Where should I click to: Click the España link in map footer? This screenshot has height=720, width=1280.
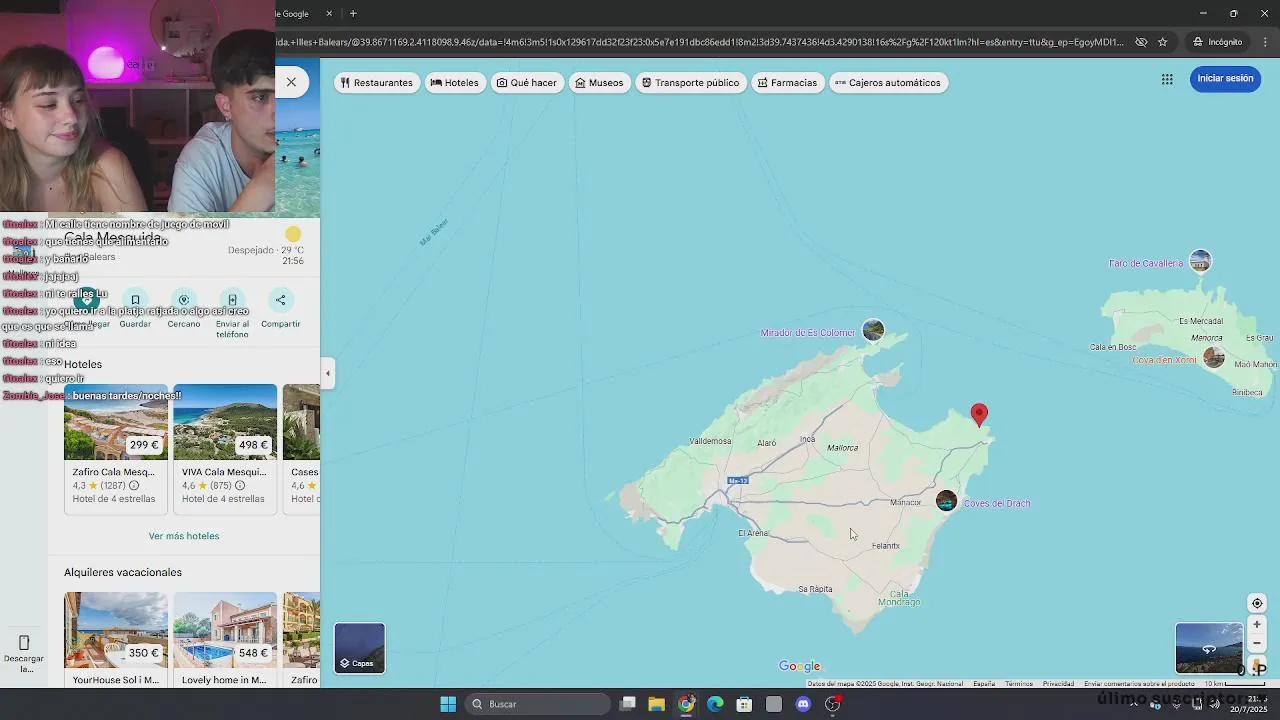984,684
